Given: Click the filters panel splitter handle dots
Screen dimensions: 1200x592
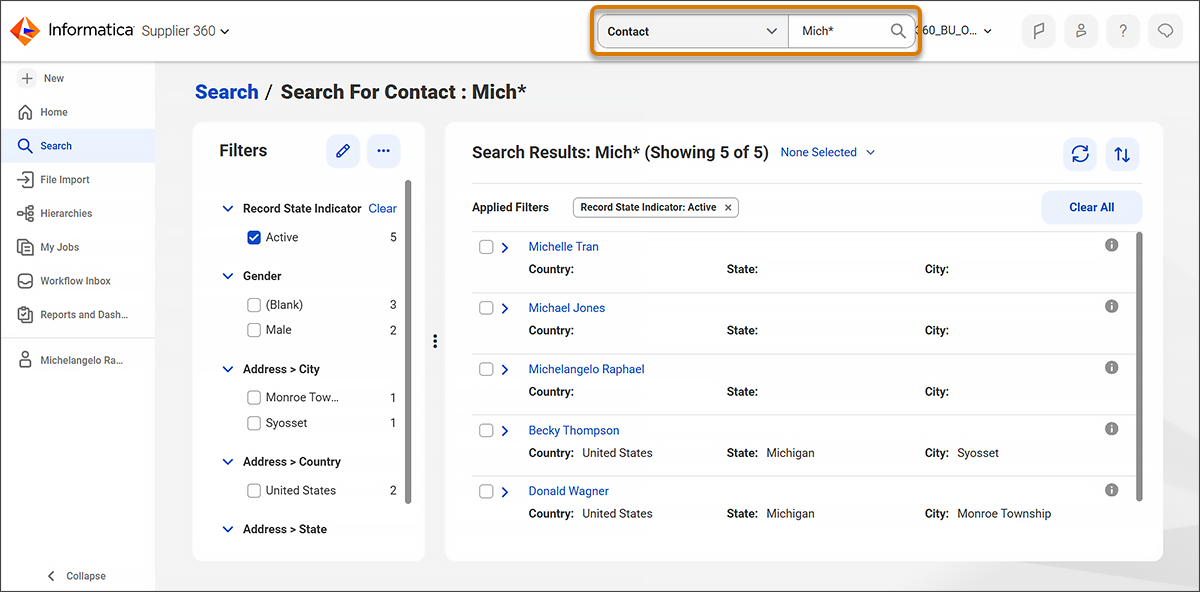Looking at the screenshot, I should [435, 341].
